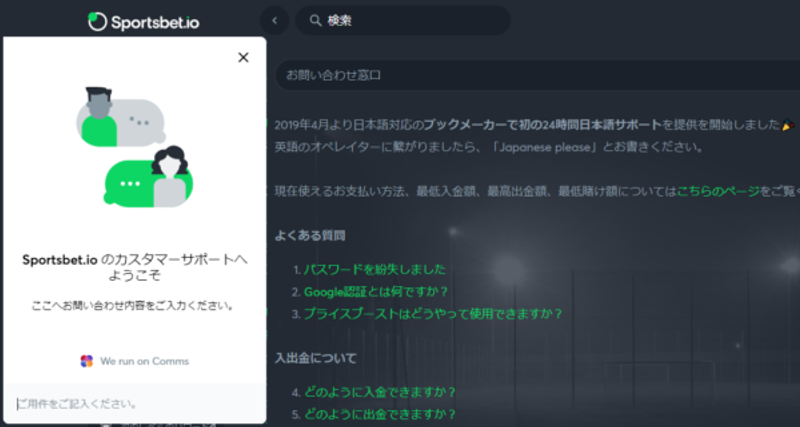
Task: Click the We run on Comms link
Action: (x=144, y=361)
